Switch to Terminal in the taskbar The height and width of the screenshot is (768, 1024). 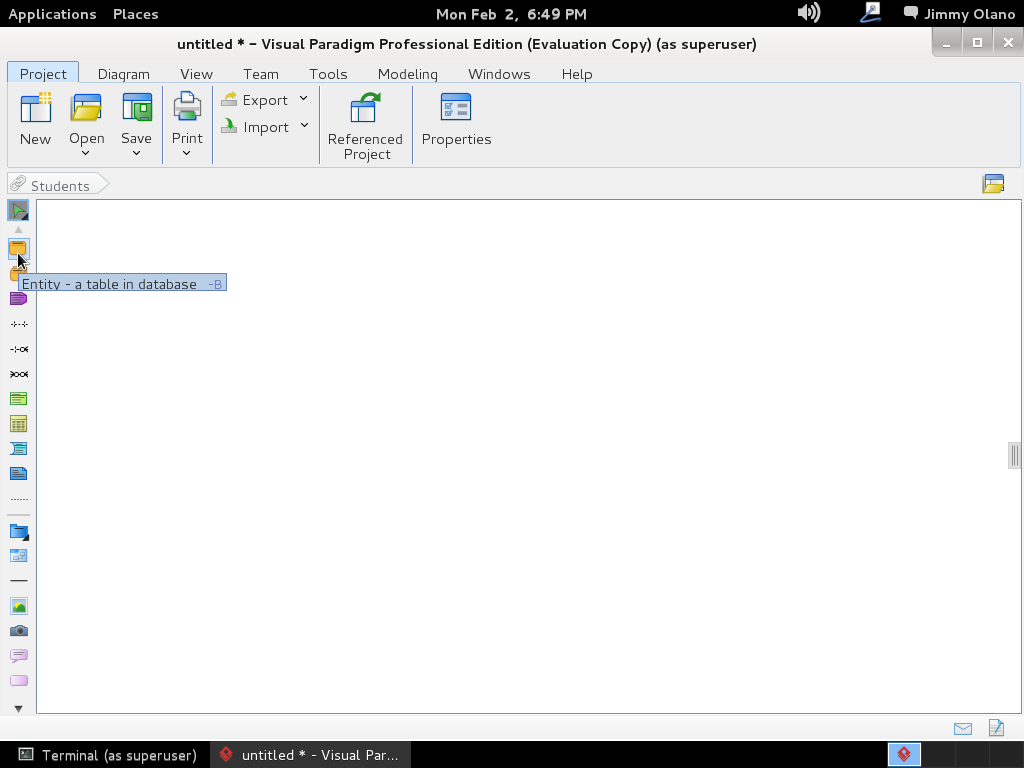108,755
